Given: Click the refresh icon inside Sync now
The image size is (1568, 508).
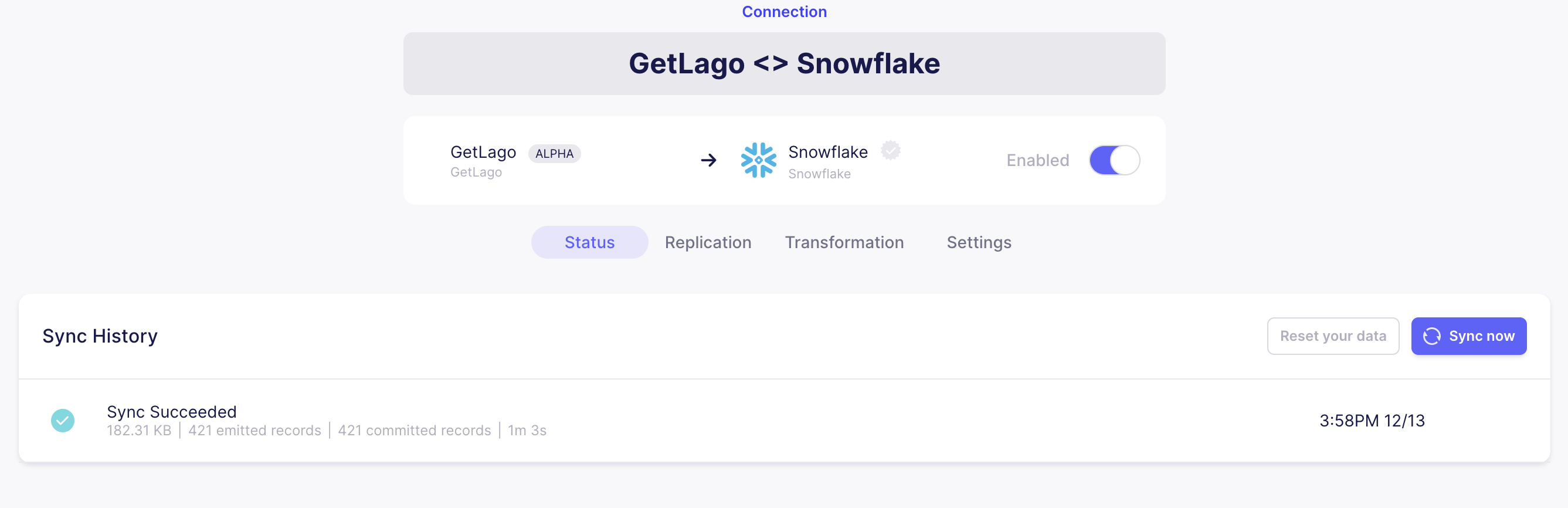Looking at the screenshot, I should point(1431,336).
